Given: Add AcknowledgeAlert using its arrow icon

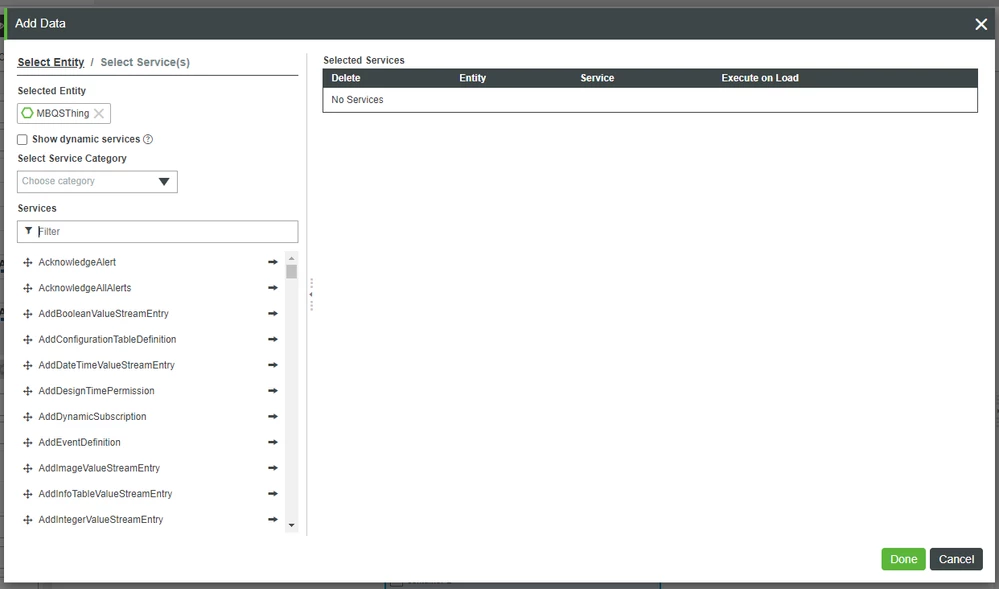Looking at the screenshot, I should click(x=271, y=262).
